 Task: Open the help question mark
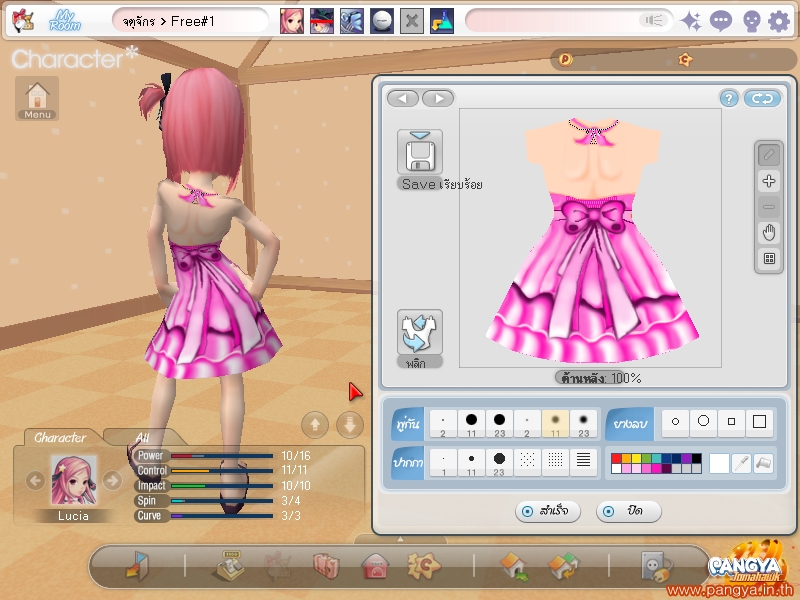[729, 98]
